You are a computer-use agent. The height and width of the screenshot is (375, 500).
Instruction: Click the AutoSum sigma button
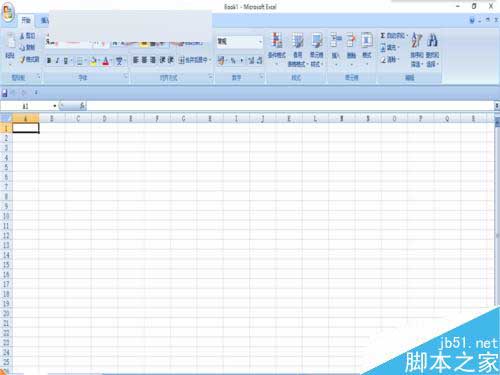tap(393, 35)
